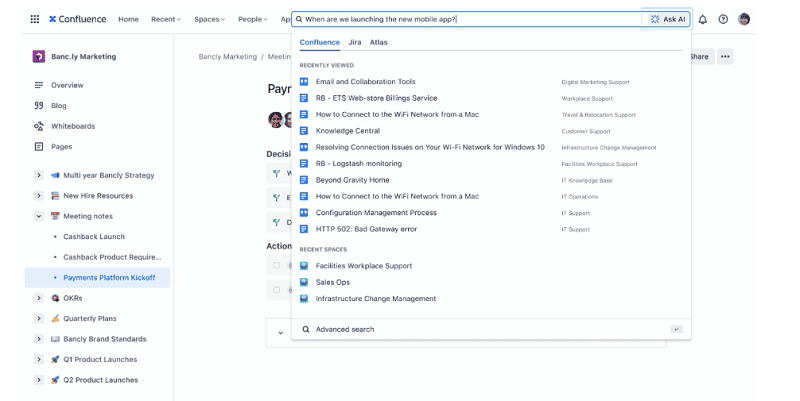Expand Q2 Product Launches tree item
The height and width of the screenshot is (401, 800).
click(x=39, y=380)
